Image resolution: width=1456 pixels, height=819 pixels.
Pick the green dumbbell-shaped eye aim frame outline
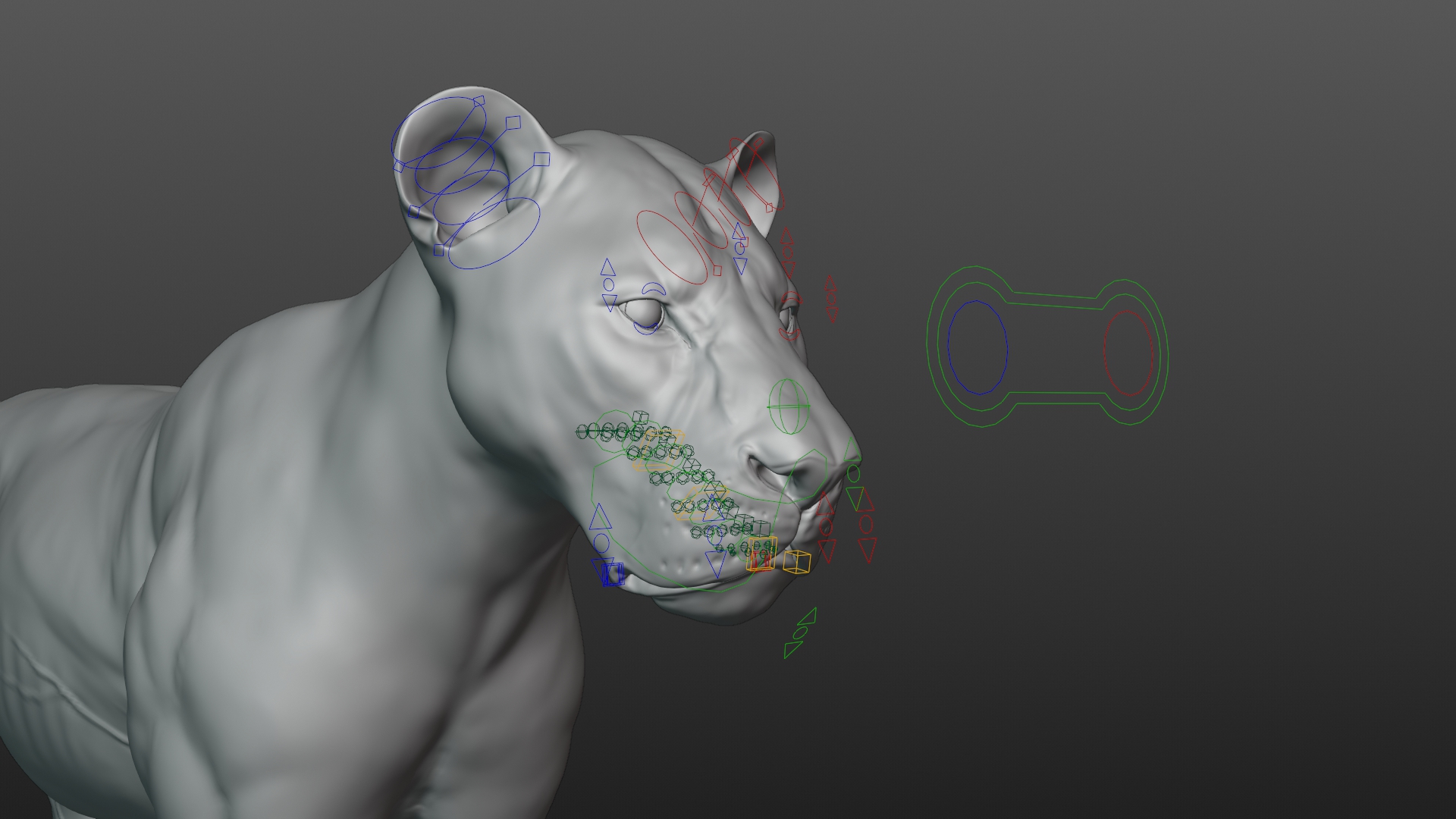click(x=1046, y=346)
